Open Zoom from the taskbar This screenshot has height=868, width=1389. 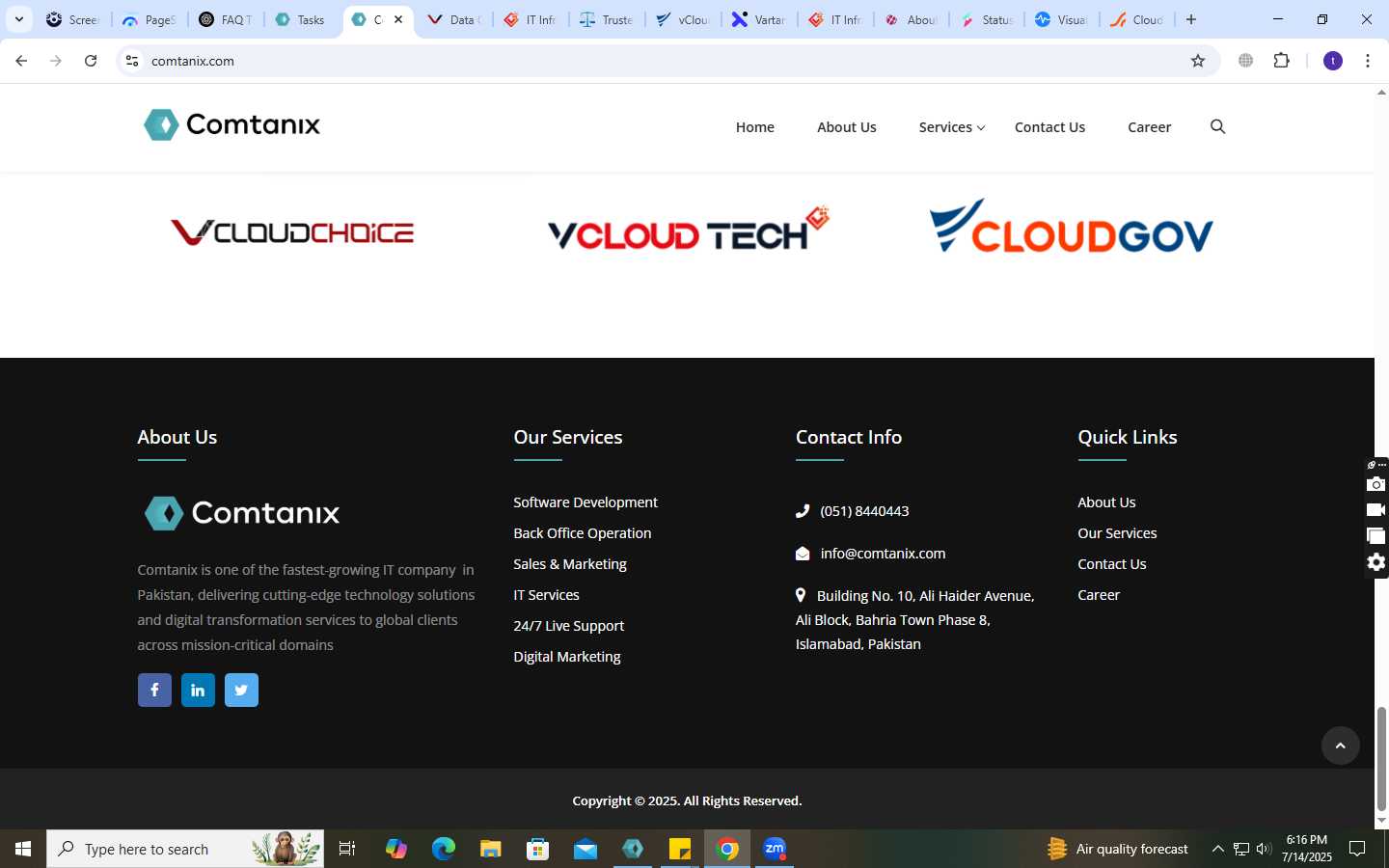775,849
